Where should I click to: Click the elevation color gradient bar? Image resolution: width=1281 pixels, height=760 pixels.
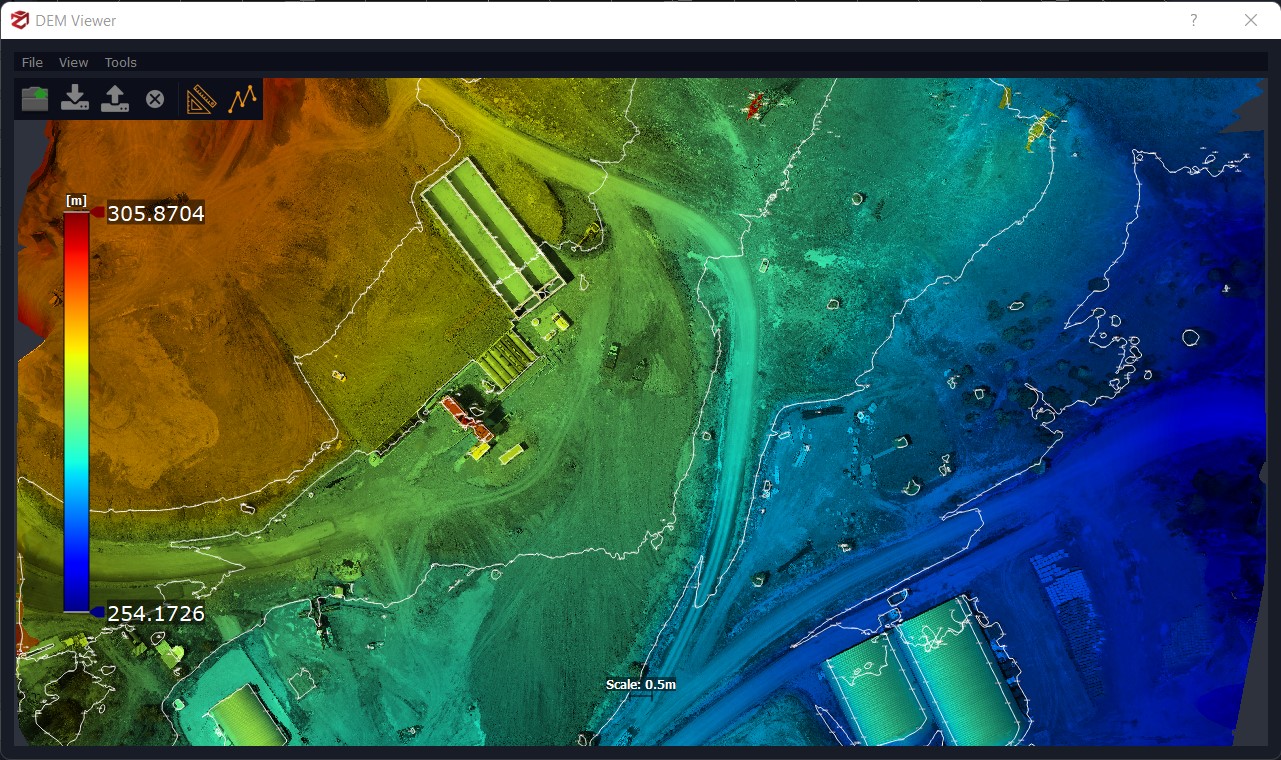pyautogui.click(x=77, y=412)
